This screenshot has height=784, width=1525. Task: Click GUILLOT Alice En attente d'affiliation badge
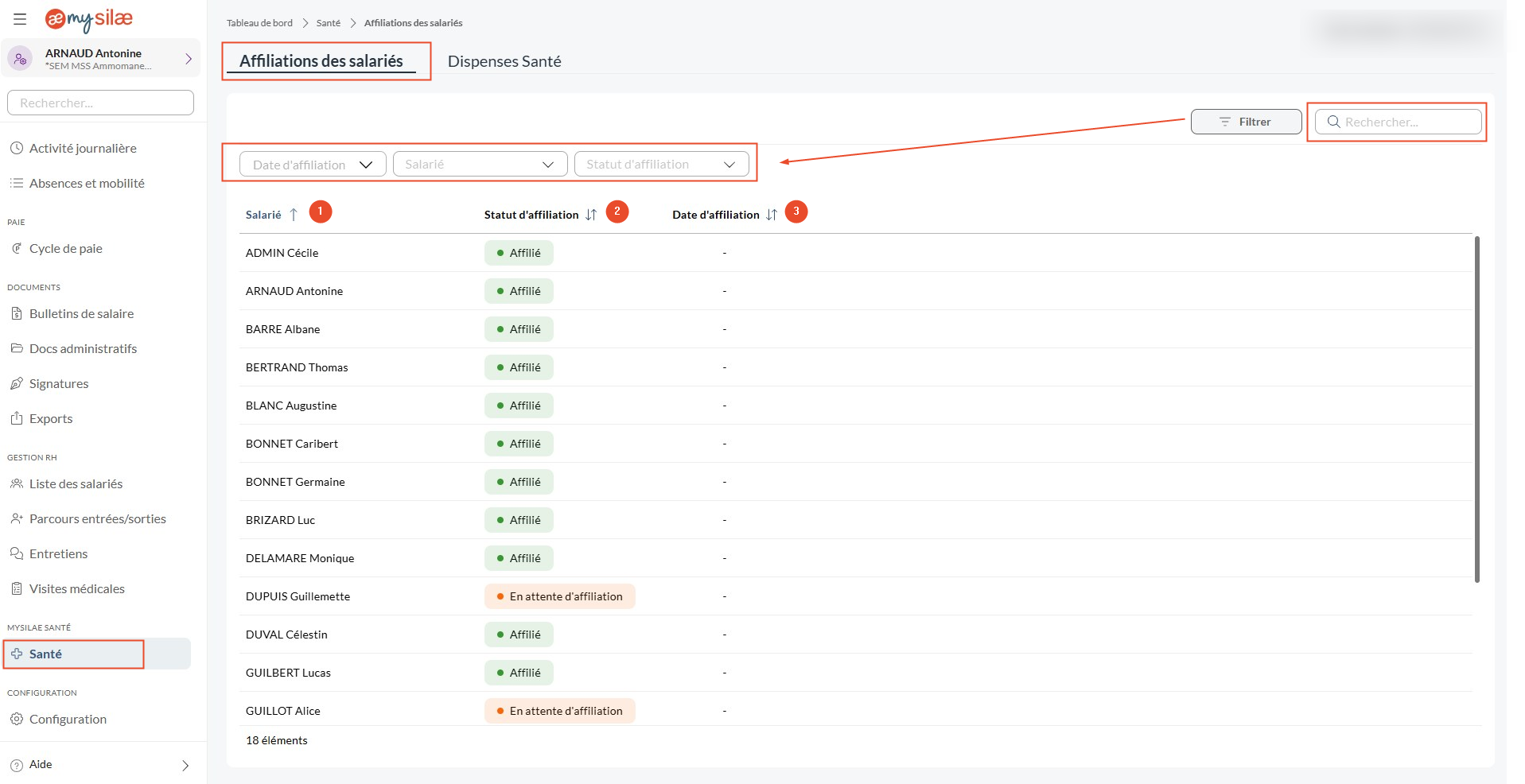click(559, 711)
